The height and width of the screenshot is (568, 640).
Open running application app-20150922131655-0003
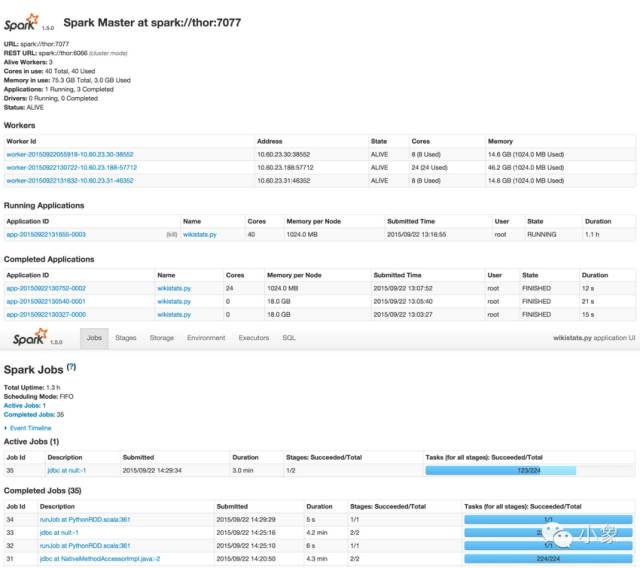click(x=46, y=233)
